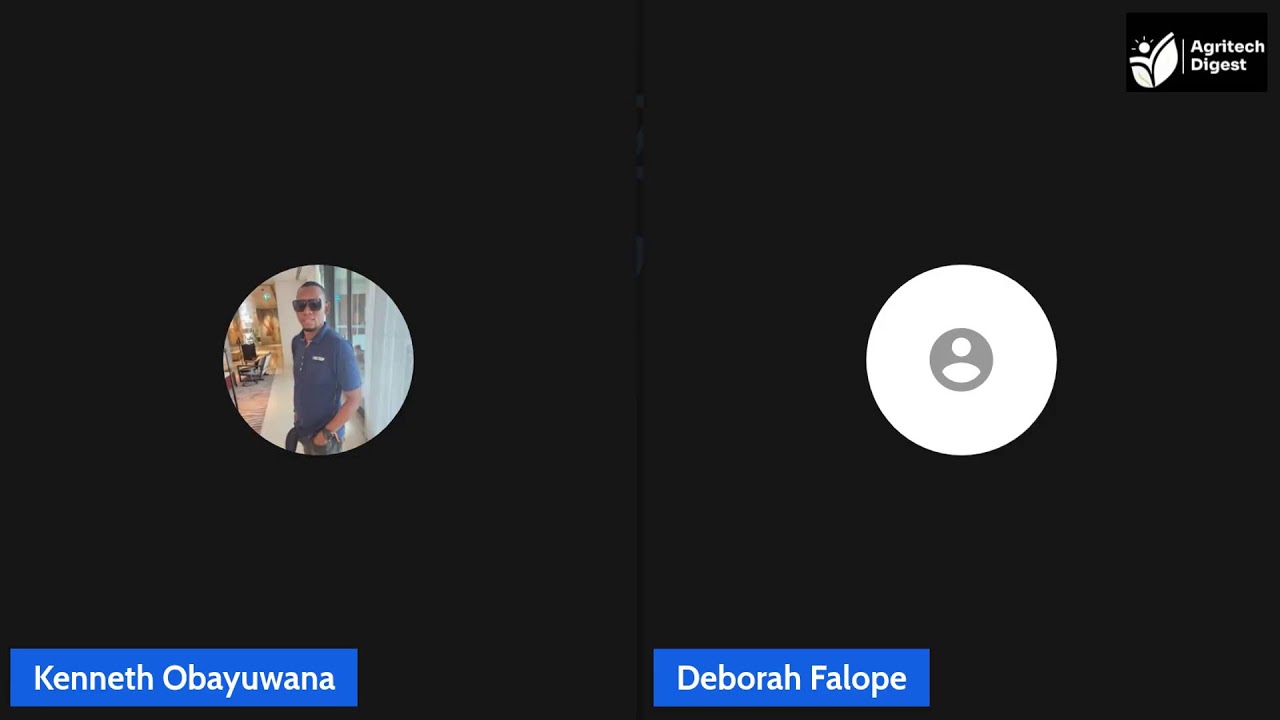Select the vertical divider between participant tiles

click(640, 360)
